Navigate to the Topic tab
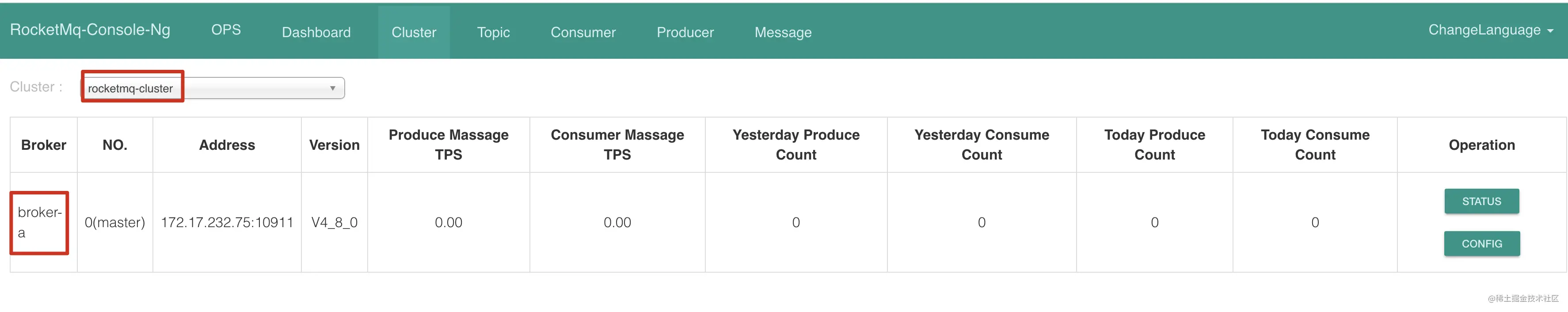 coord(493,32)
